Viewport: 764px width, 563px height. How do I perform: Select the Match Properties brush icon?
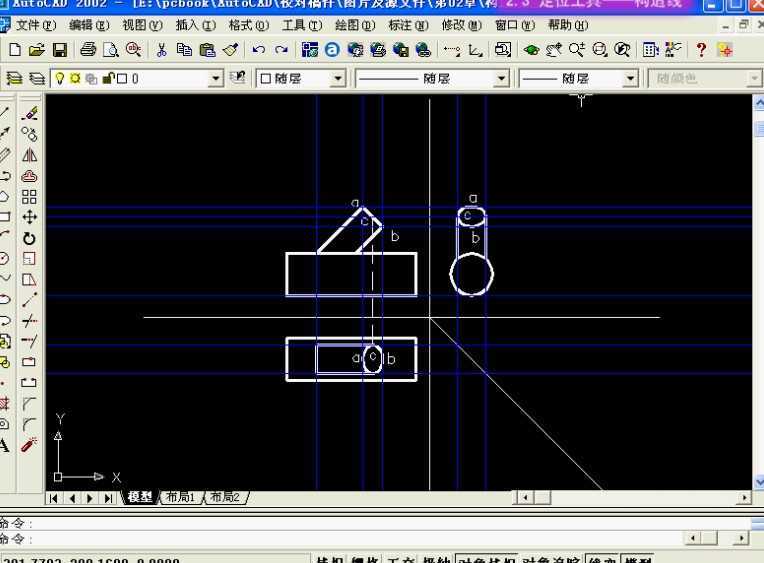click(x=230, y=50)
